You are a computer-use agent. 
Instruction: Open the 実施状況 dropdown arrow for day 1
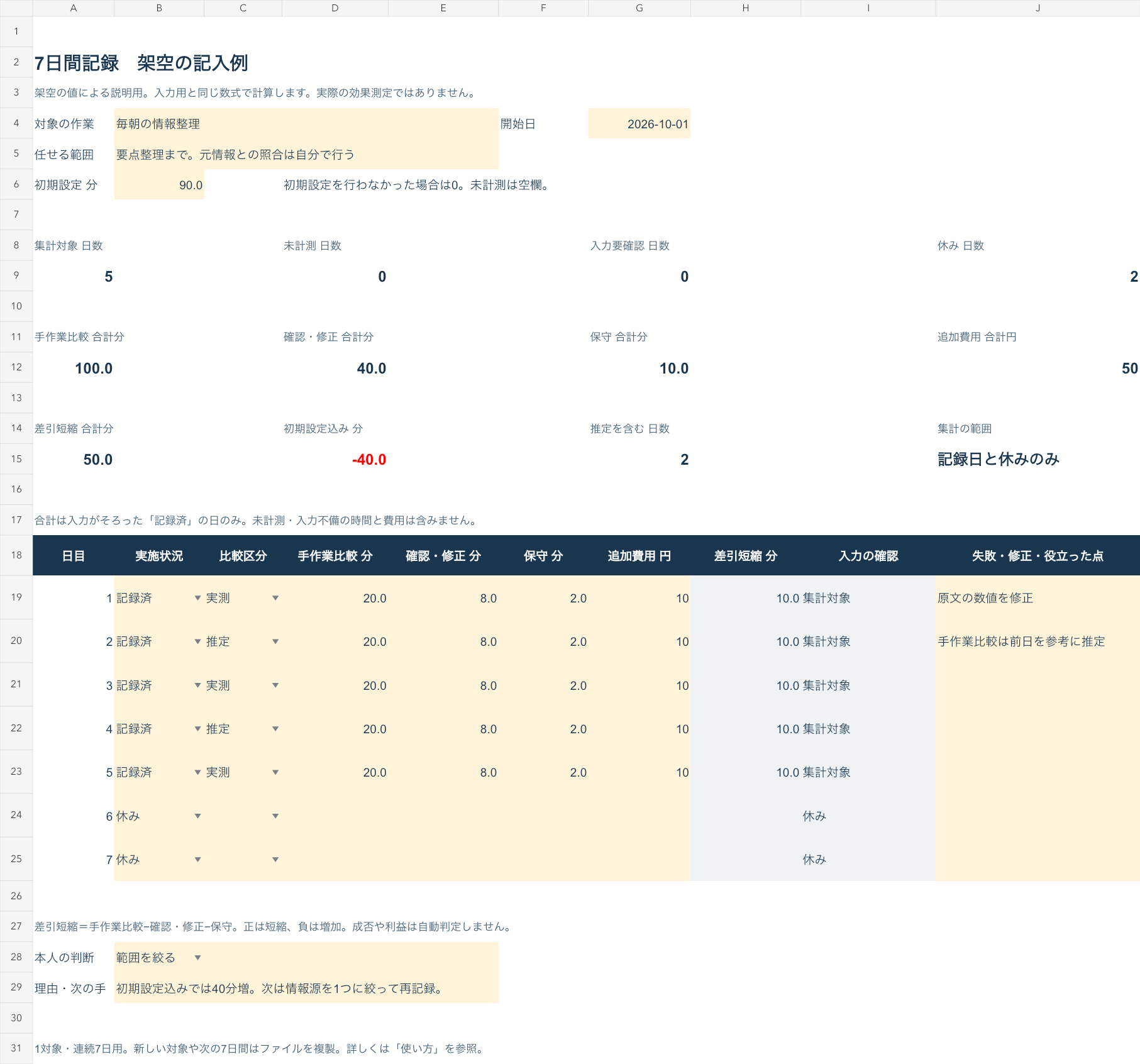[197, 598]
